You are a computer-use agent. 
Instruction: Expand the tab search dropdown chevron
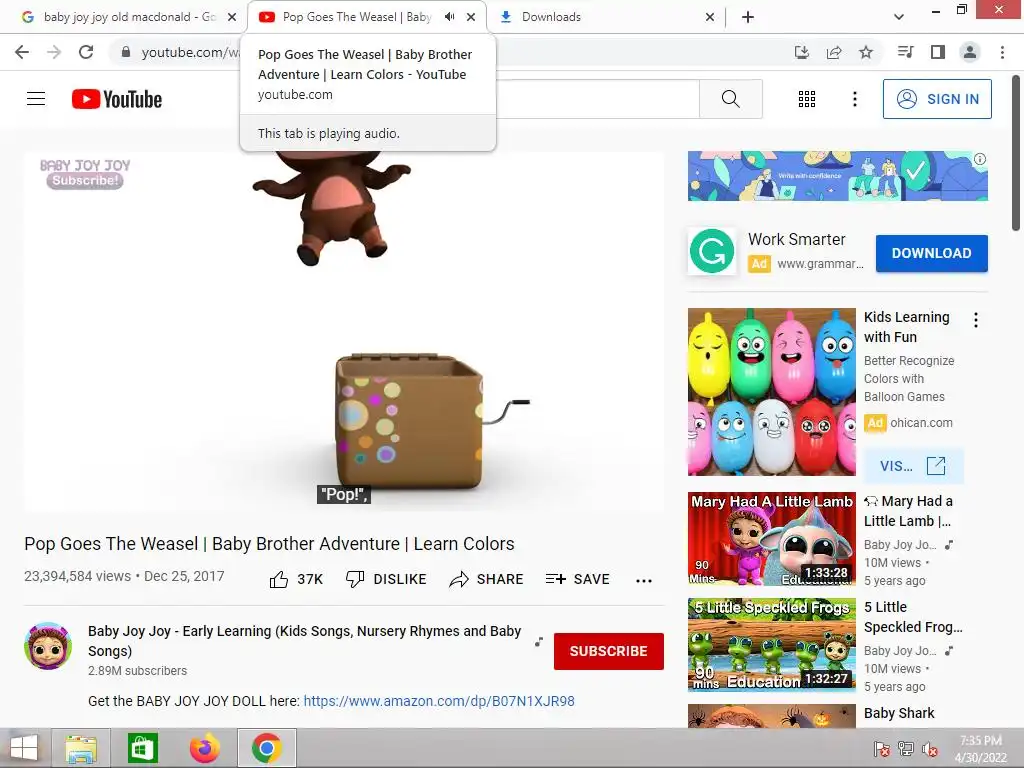[899, 17]
